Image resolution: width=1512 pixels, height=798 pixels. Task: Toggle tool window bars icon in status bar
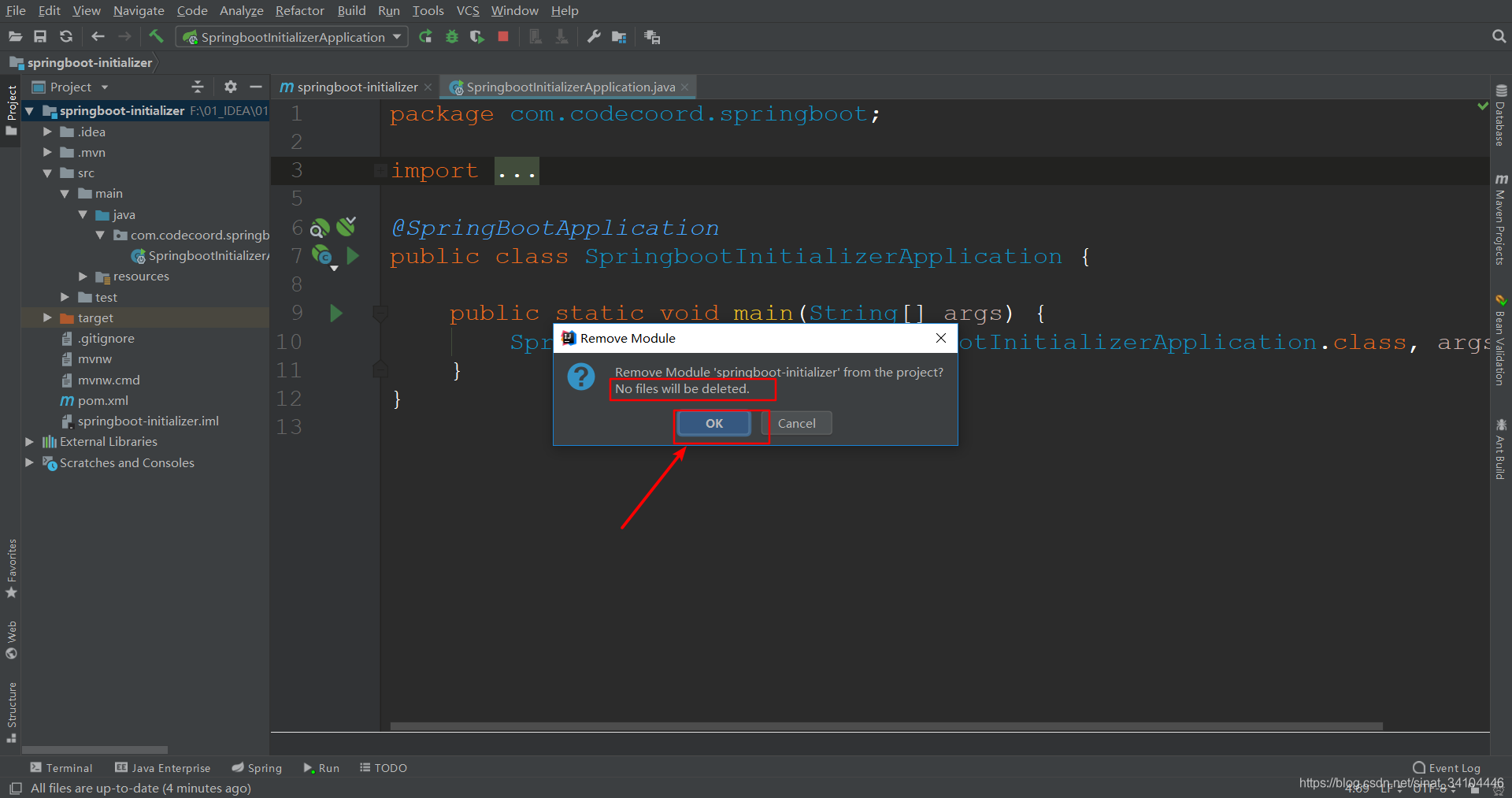coord(15,788)
